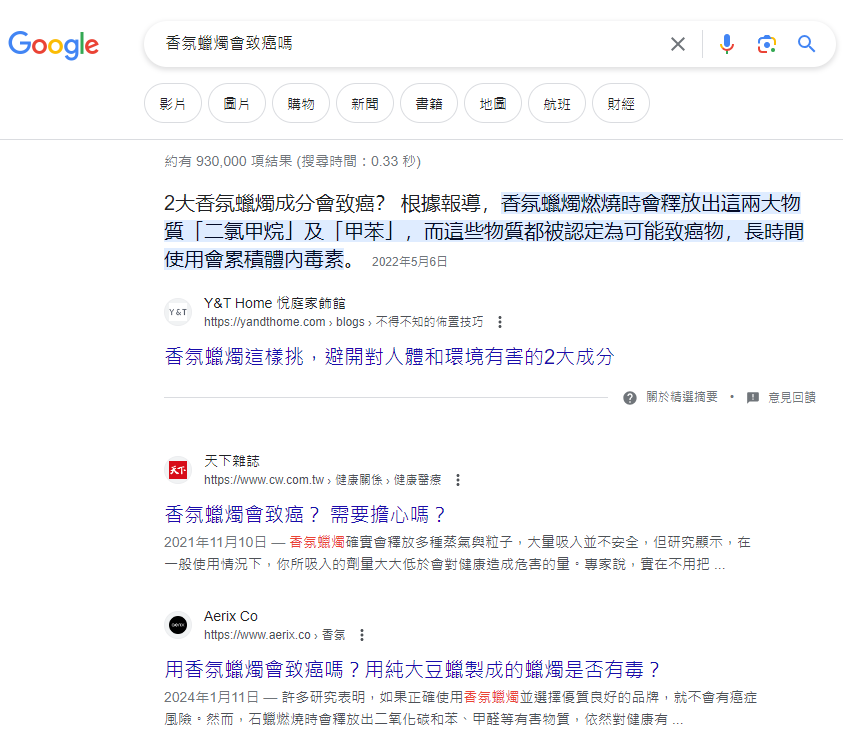Open Google Lens image search icon

click(x=767, y=44)
